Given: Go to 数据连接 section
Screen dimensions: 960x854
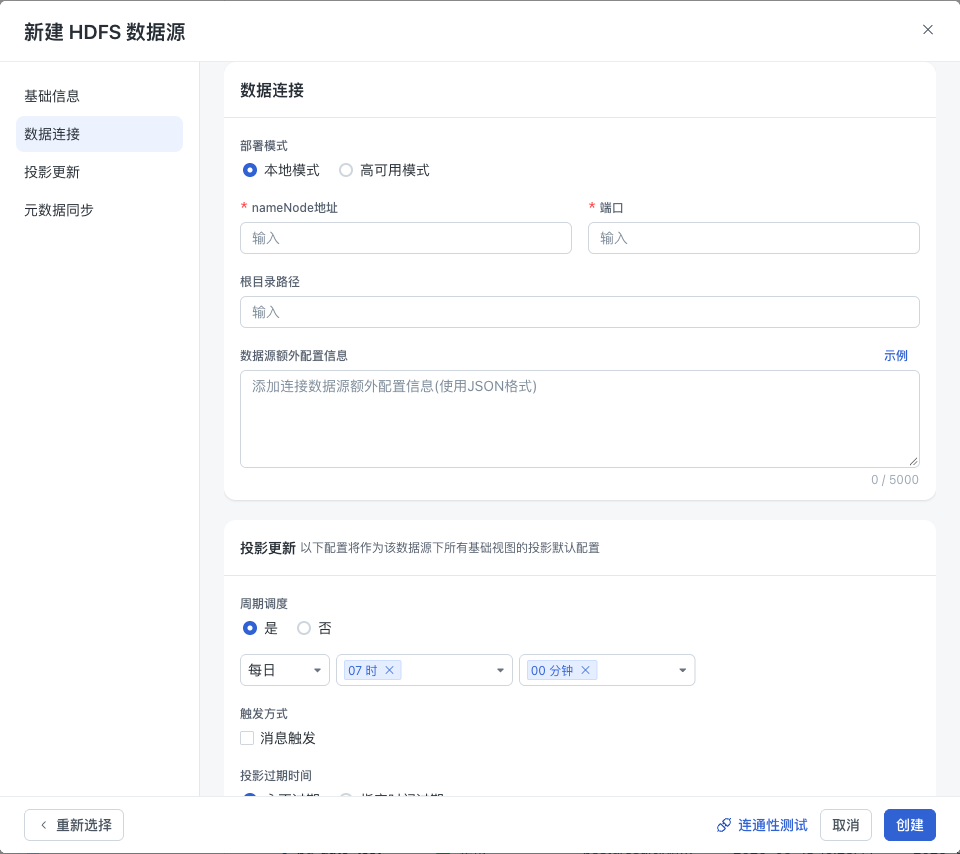Looking at the screenshot, I should point(99,134).
